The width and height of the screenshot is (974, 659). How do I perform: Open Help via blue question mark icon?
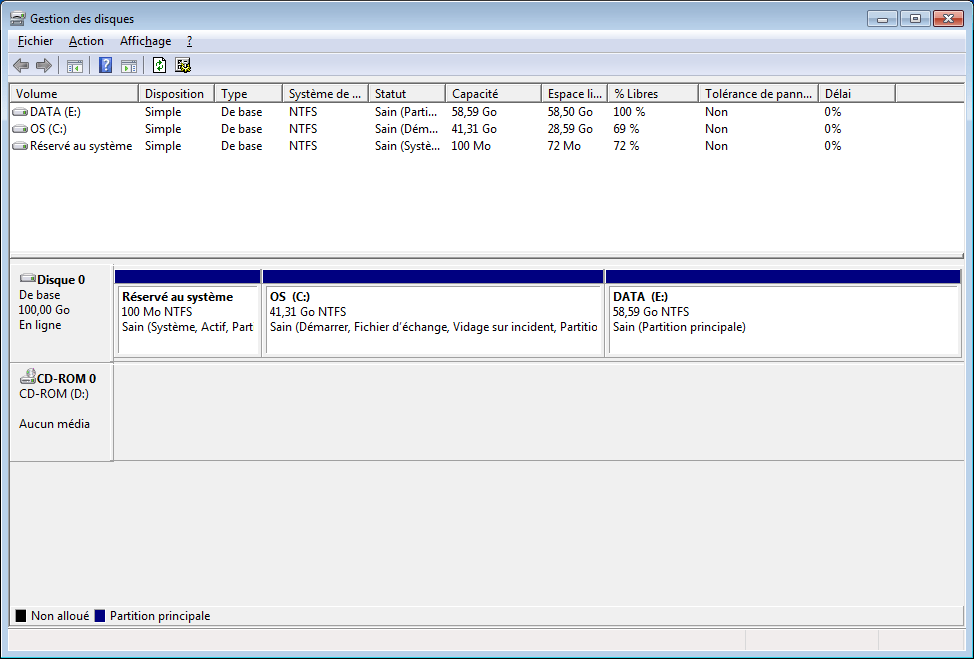coord(106,65)
